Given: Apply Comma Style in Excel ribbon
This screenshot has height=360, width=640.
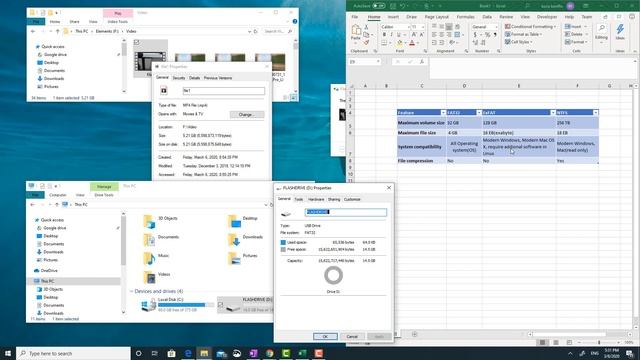Looking at the screenshot, I should pos(495,35).
